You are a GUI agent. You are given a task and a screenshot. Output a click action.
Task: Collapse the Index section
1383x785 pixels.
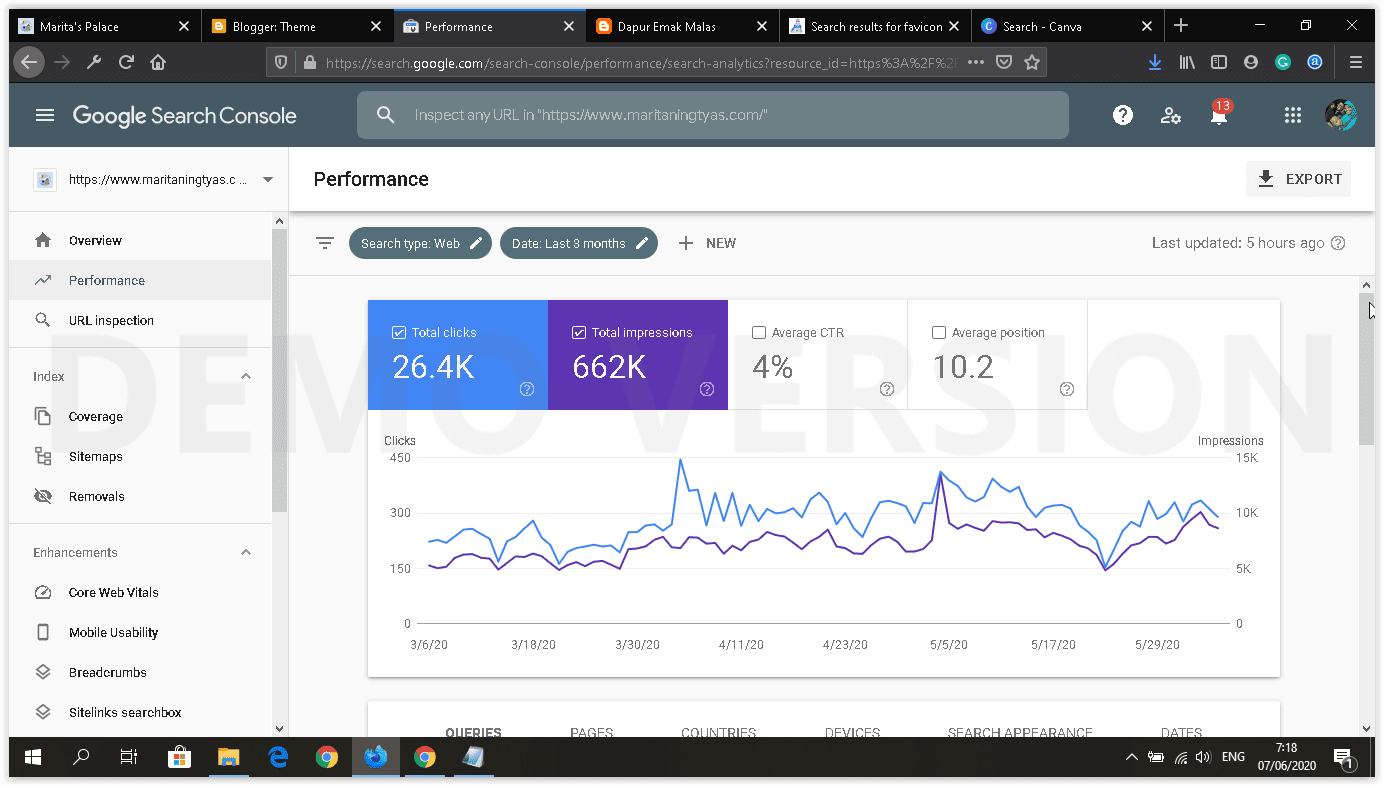coord(246,376)
